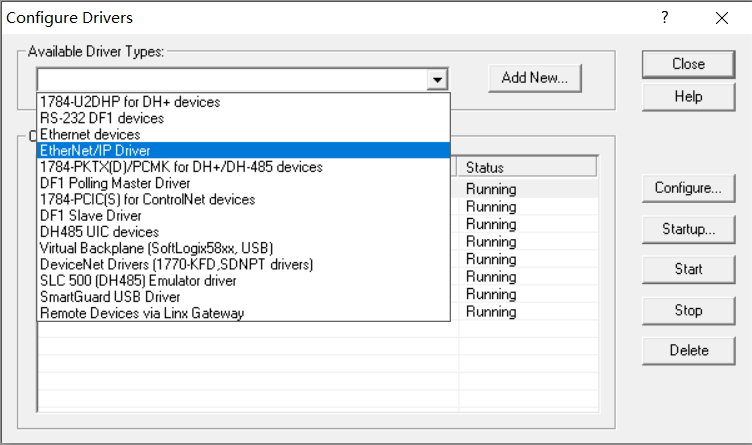Click the Status column header
The image size is (752, 445).
tap(527, 167)
